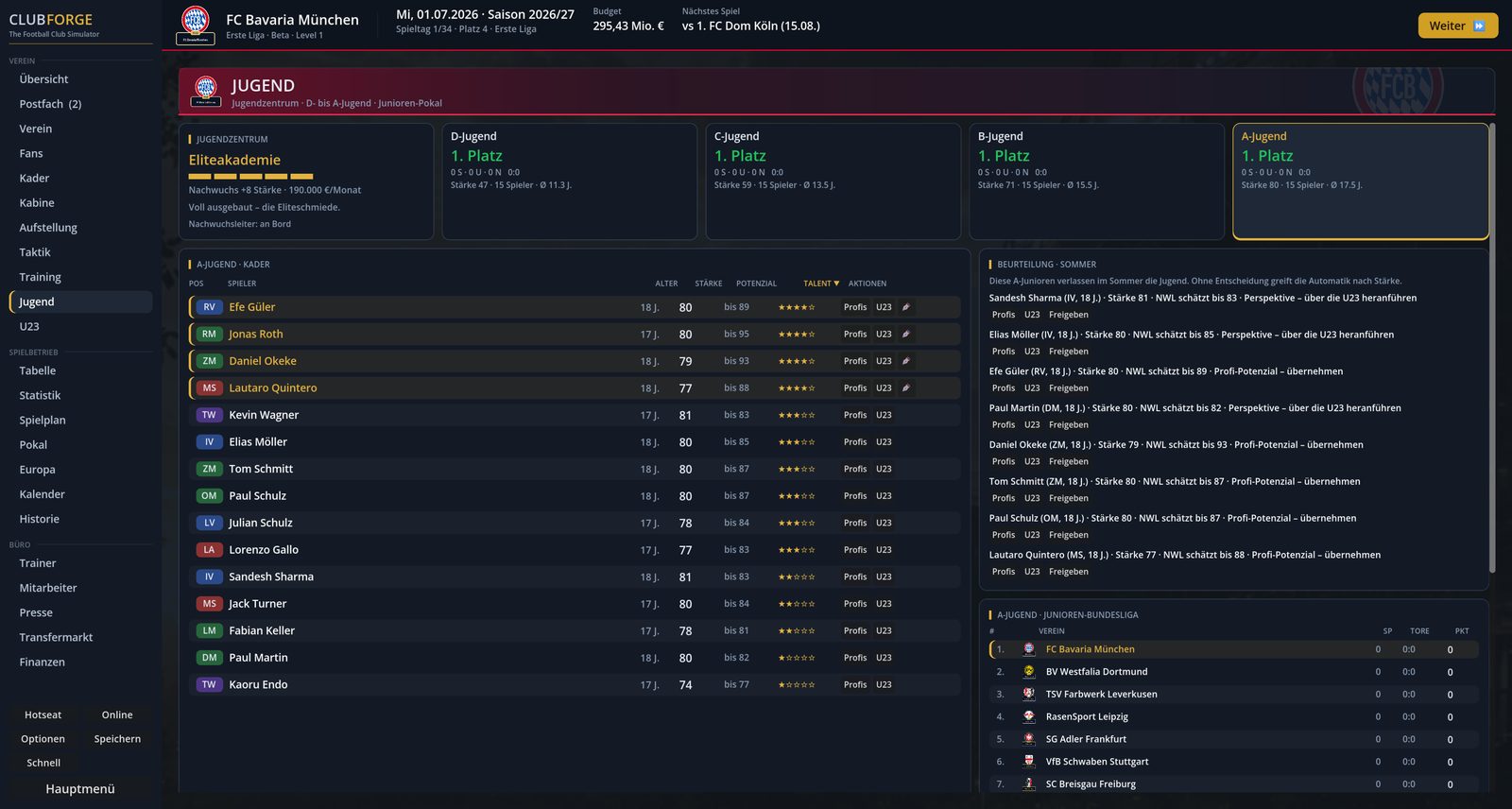Screen dimensions: 1512x809
Task: Click the MS position badge for Jack Turner
Action: coord(209,604)
